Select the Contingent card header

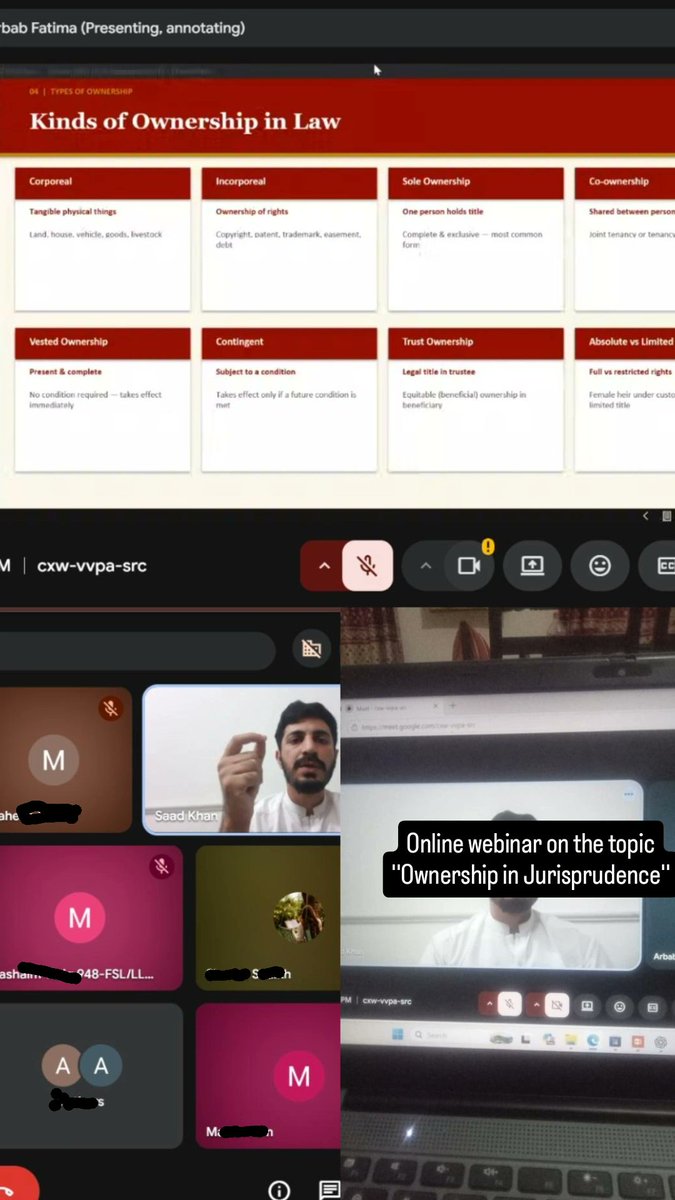point(289,342)
